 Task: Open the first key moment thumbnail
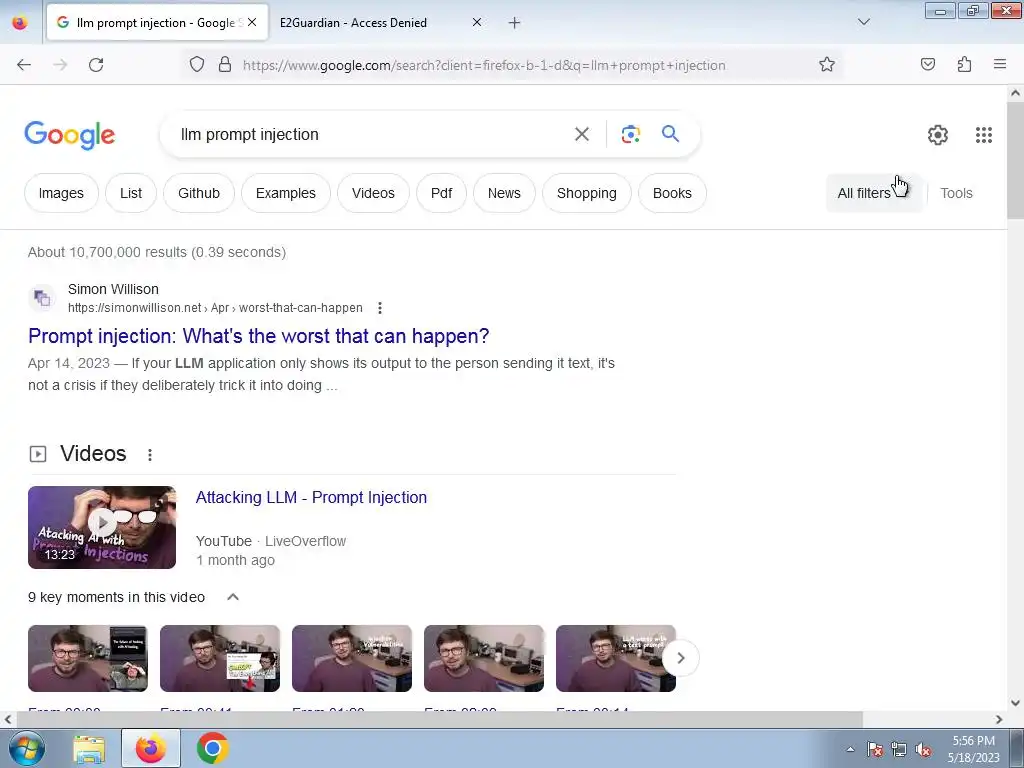pyautogui.click(x=88, y=658)
